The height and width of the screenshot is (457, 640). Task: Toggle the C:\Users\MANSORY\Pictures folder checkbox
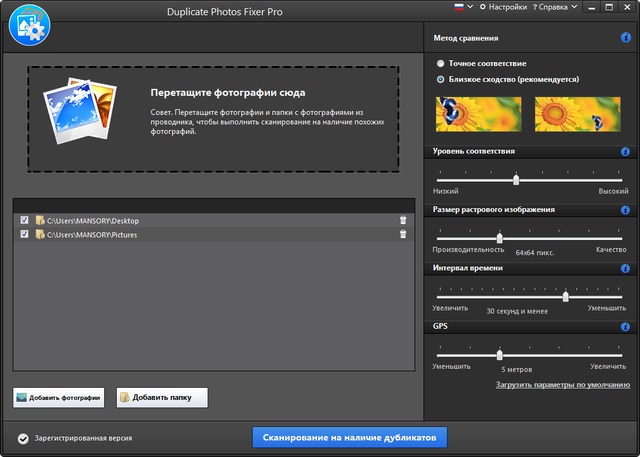tap(25, 234)
